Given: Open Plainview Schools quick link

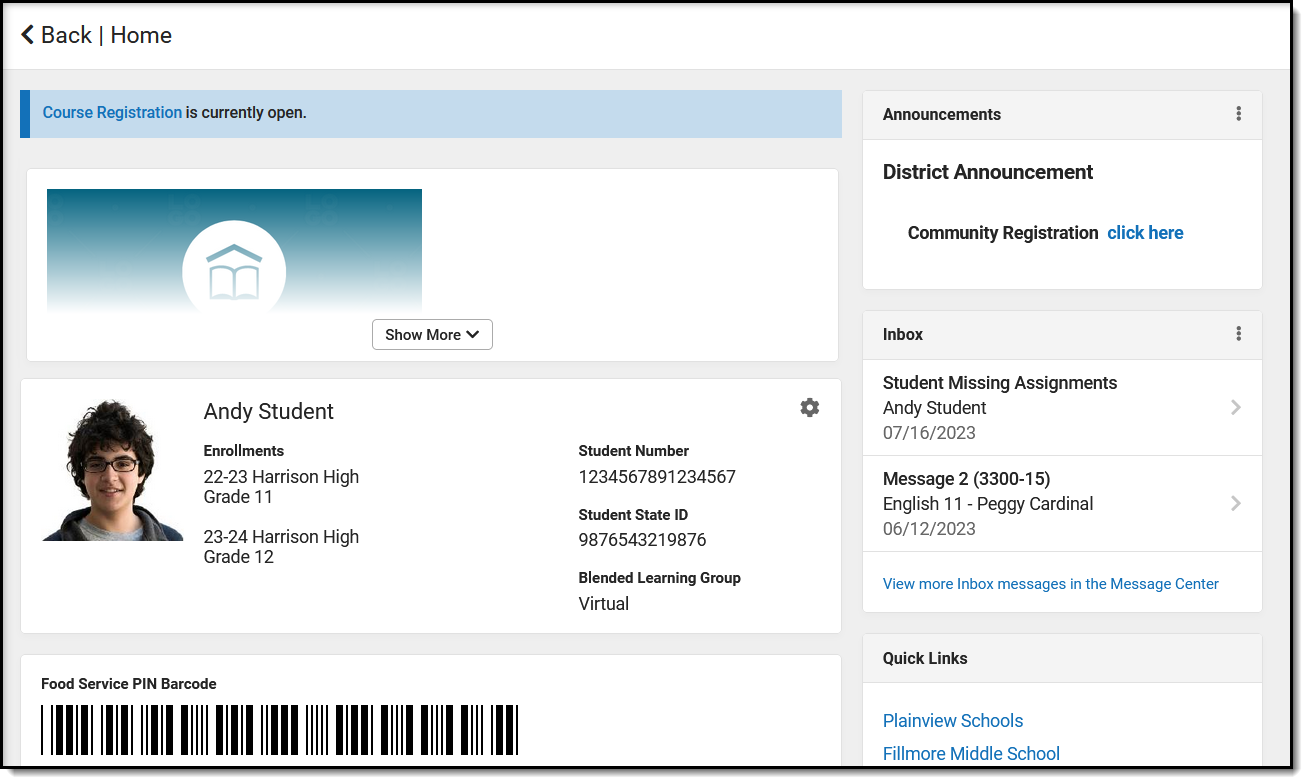Looking at the screenshot, I should pos(953,721).
